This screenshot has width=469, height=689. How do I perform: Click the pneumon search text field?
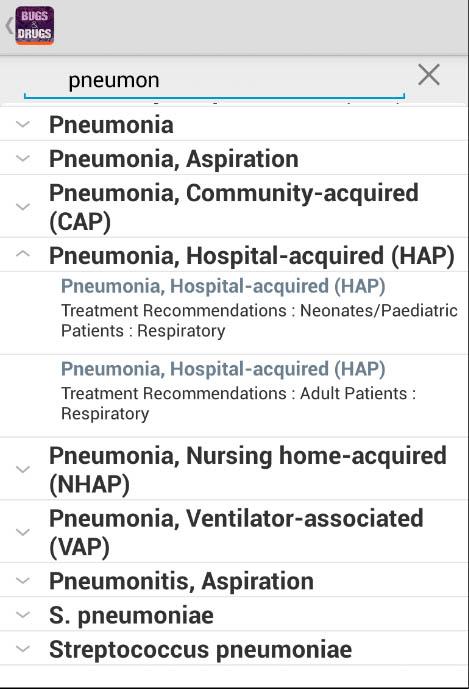(215, 81)
